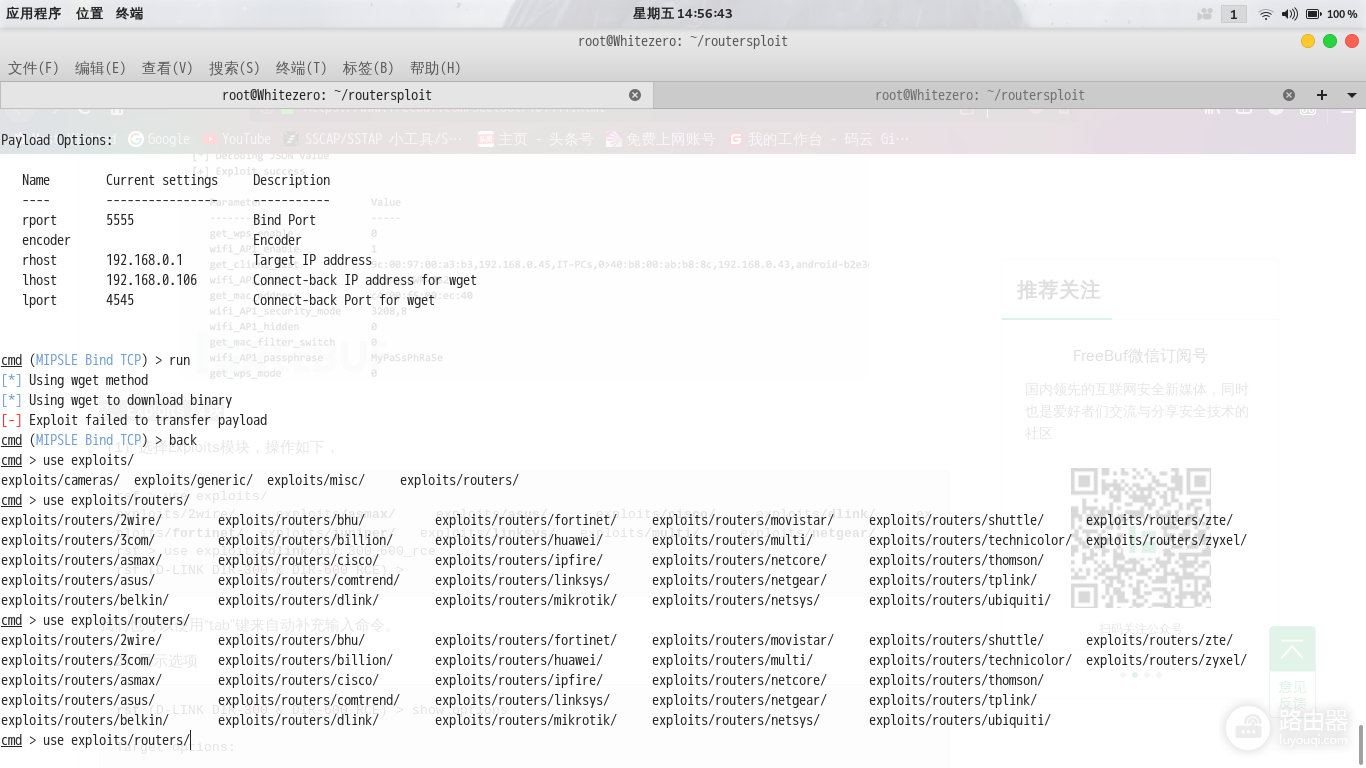The width and height of the screenshot is (1366, 768).
Task: Select the active first routersploit tab
Action: point(327,95)
